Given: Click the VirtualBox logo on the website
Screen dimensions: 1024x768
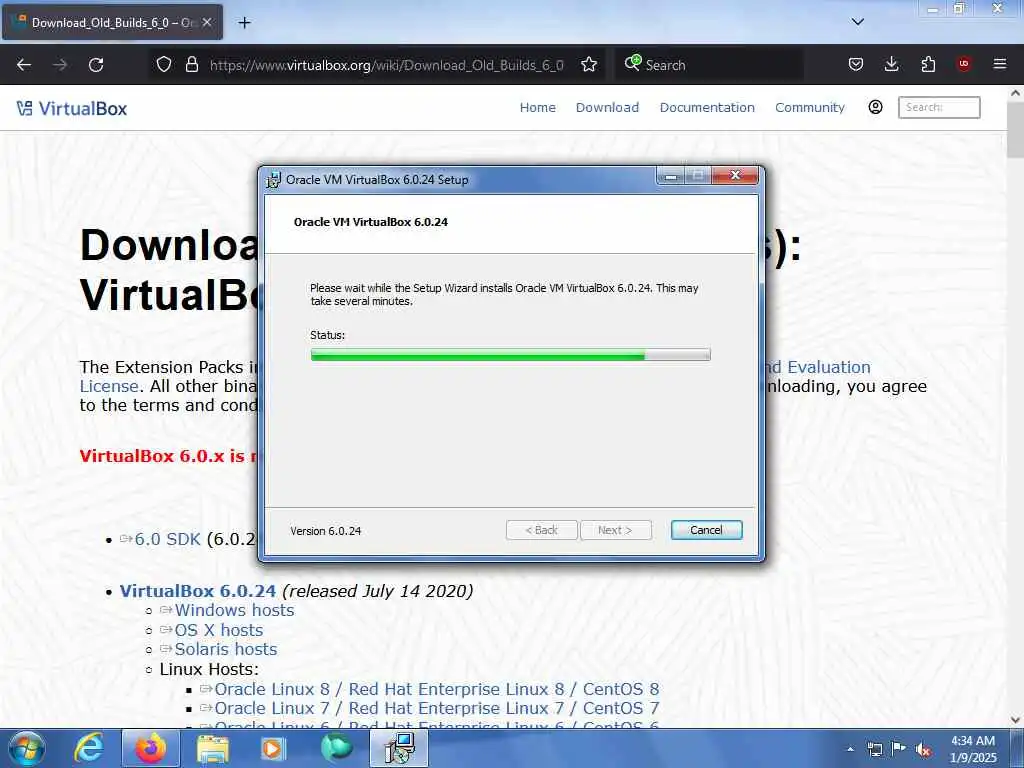Looking at the screenshot, I should point(72,108).
